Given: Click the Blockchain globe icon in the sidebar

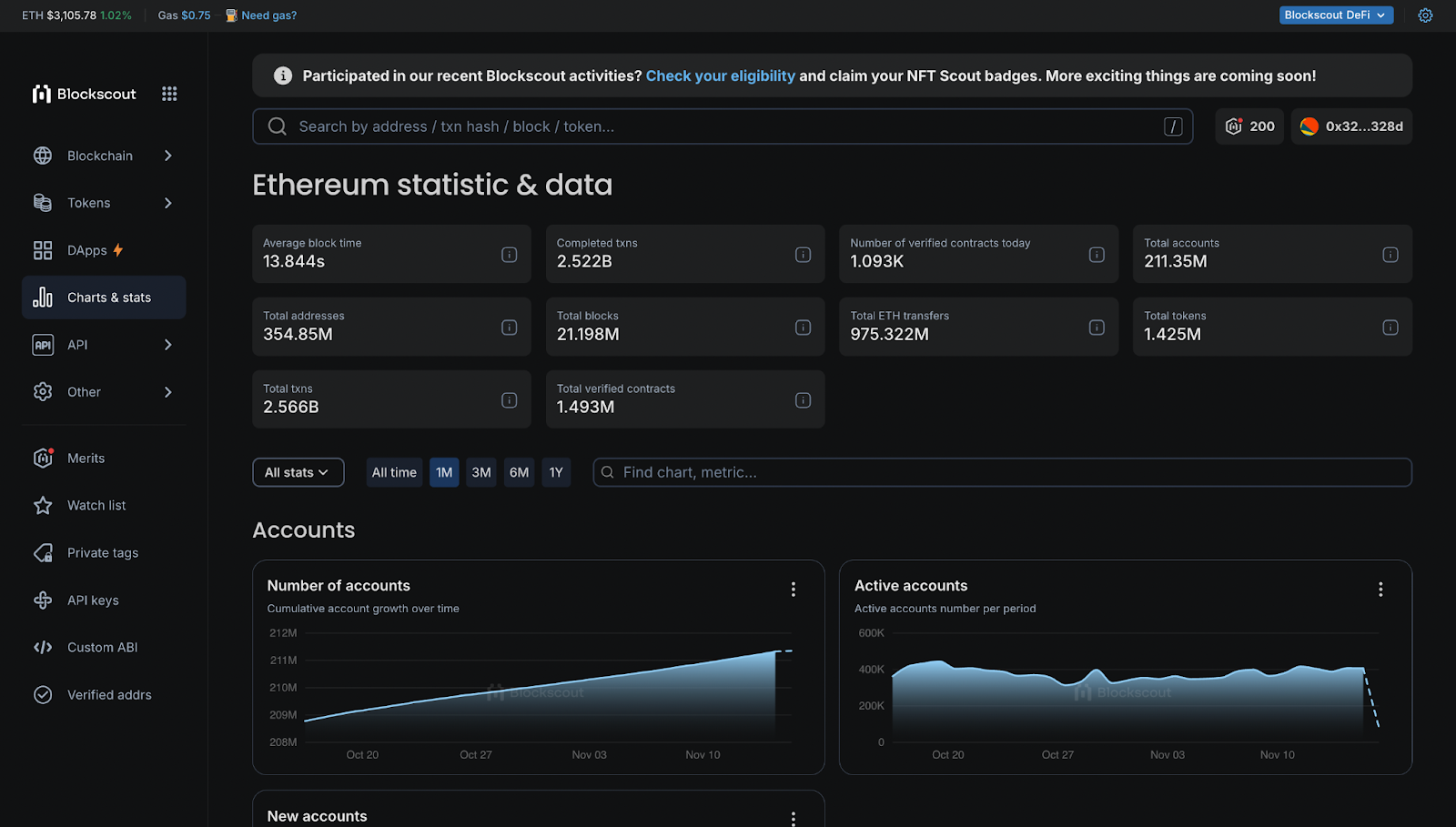Looking at the screenshot, I should (43, 156).
